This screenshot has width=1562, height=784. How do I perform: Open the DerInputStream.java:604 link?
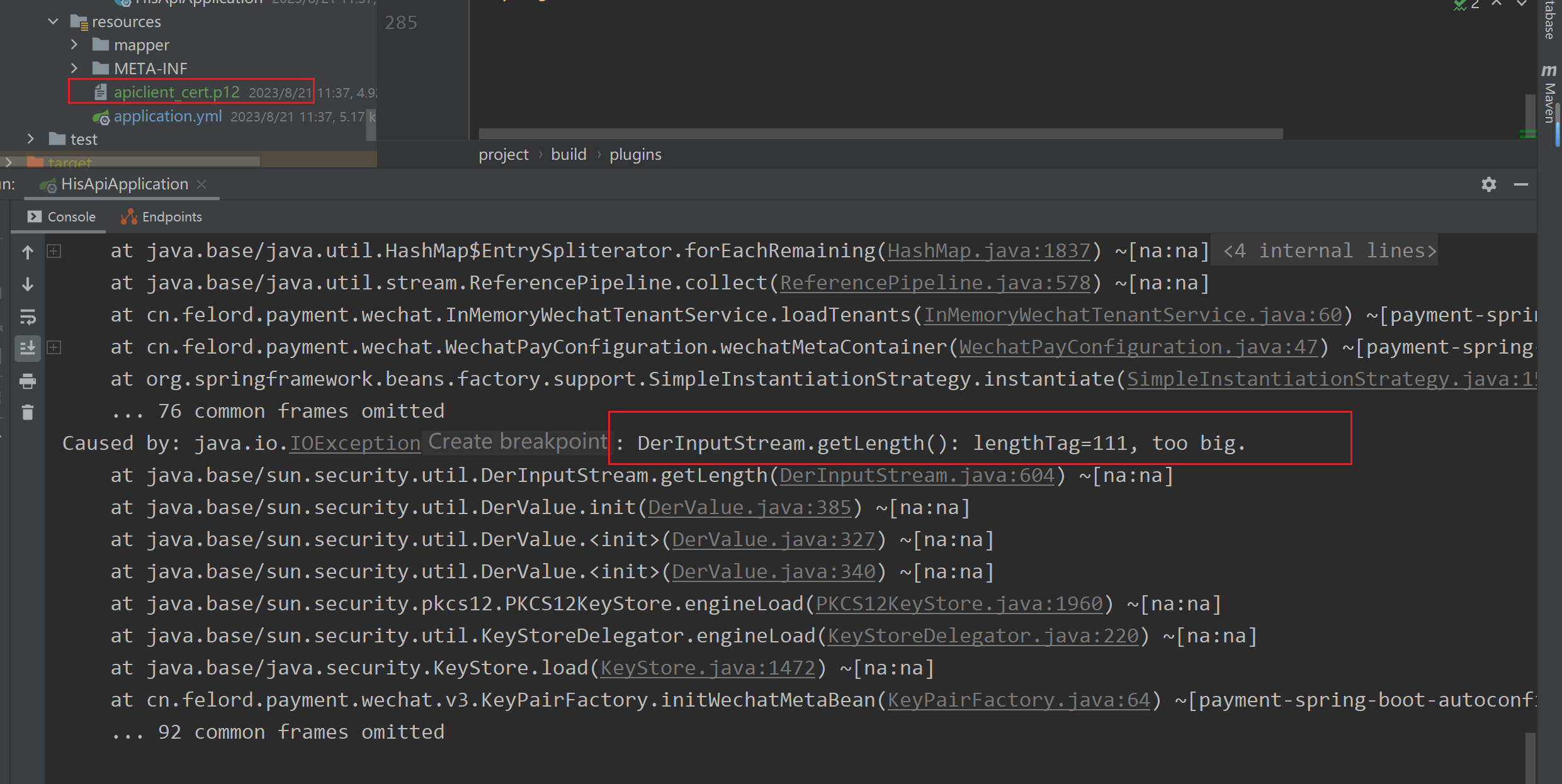click(917, 476)
